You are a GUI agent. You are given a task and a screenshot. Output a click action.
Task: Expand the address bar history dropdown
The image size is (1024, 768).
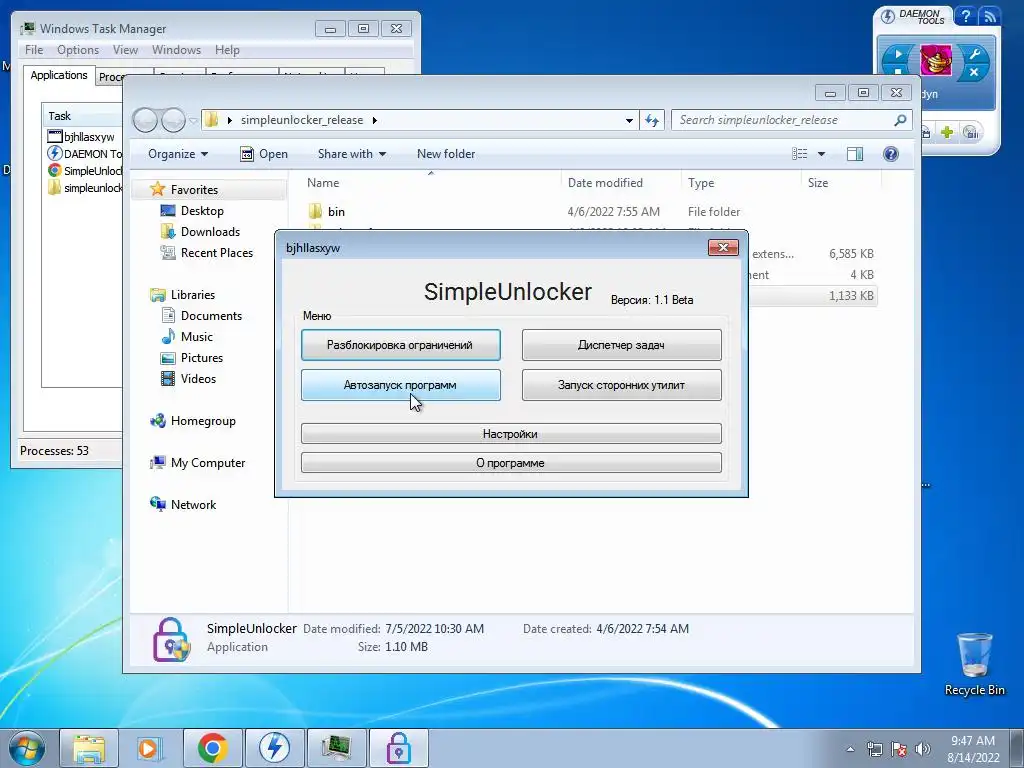(x=629, y=120)
